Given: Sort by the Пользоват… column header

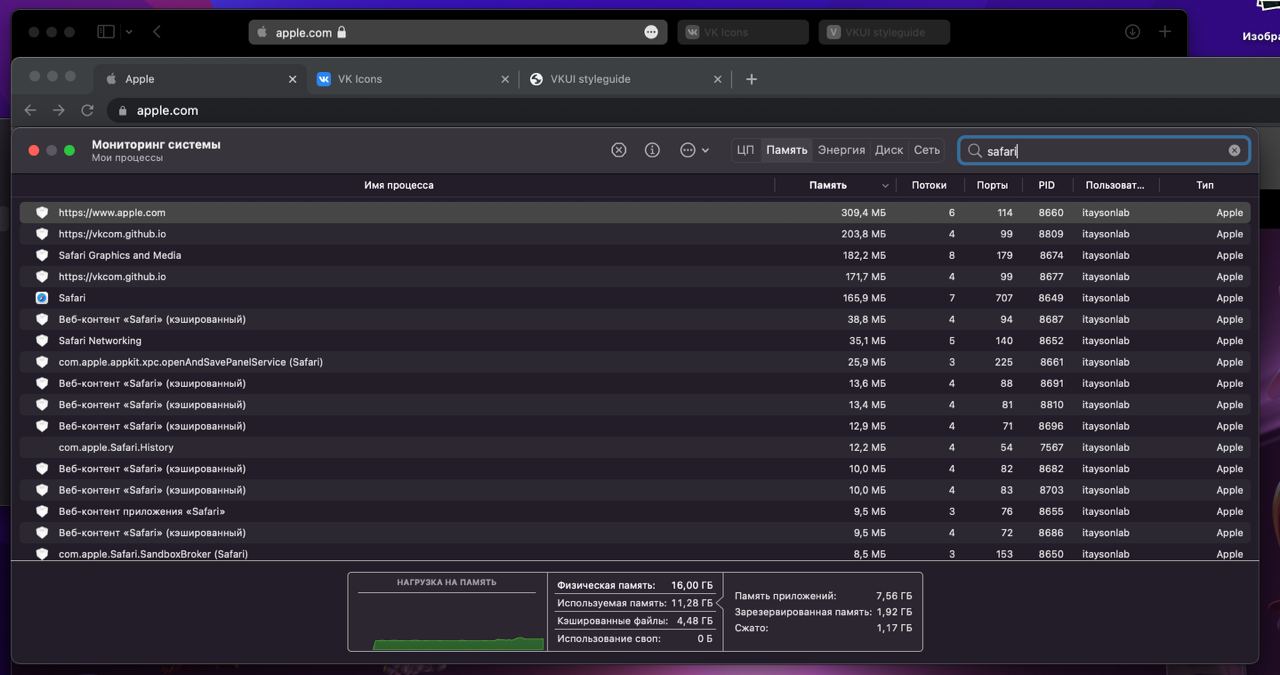Looking at the screenshot, I should click(x=1115, y=185).
